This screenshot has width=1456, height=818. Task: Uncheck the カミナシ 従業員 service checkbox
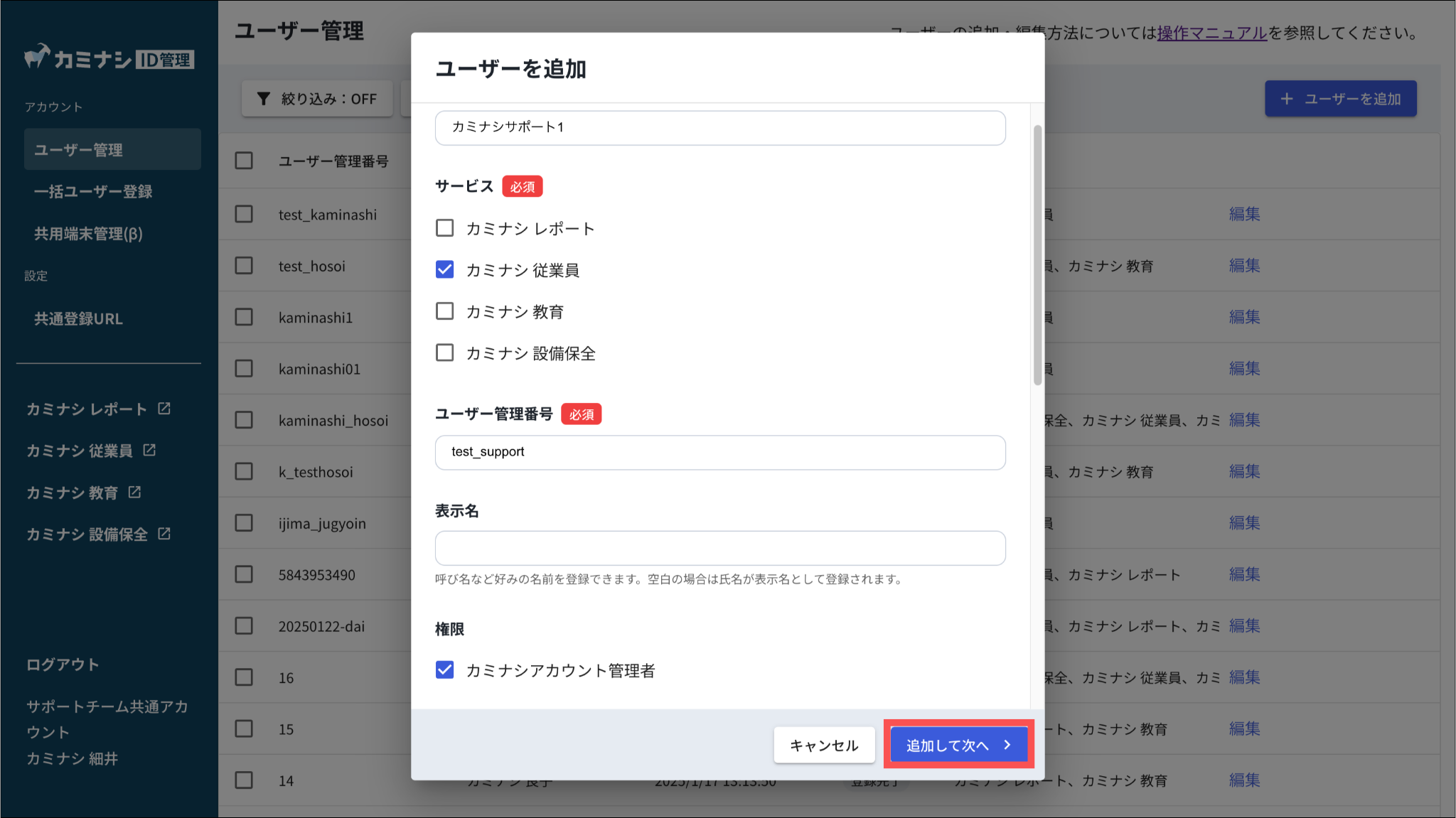click(x=444, y=269)
